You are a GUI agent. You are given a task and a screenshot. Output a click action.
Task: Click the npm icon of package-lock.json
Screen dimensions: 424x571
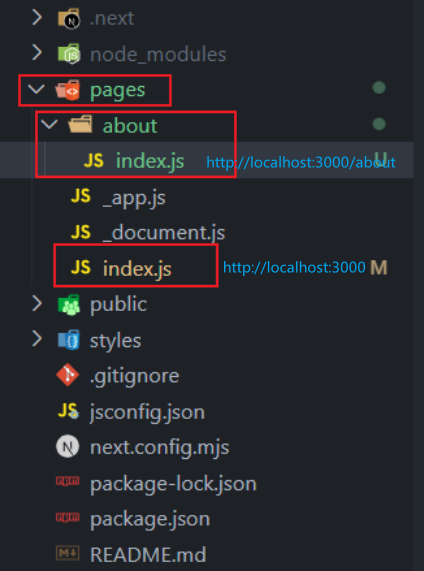pos(68,481)
